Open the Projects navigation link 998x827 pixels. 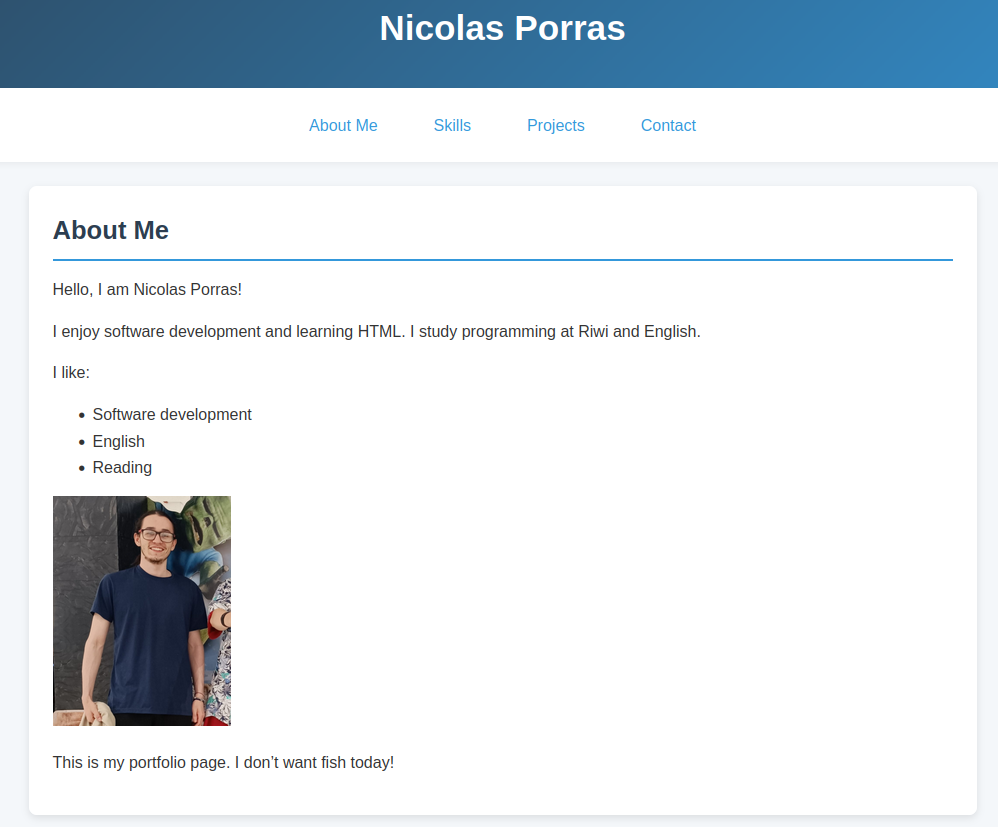556,125
